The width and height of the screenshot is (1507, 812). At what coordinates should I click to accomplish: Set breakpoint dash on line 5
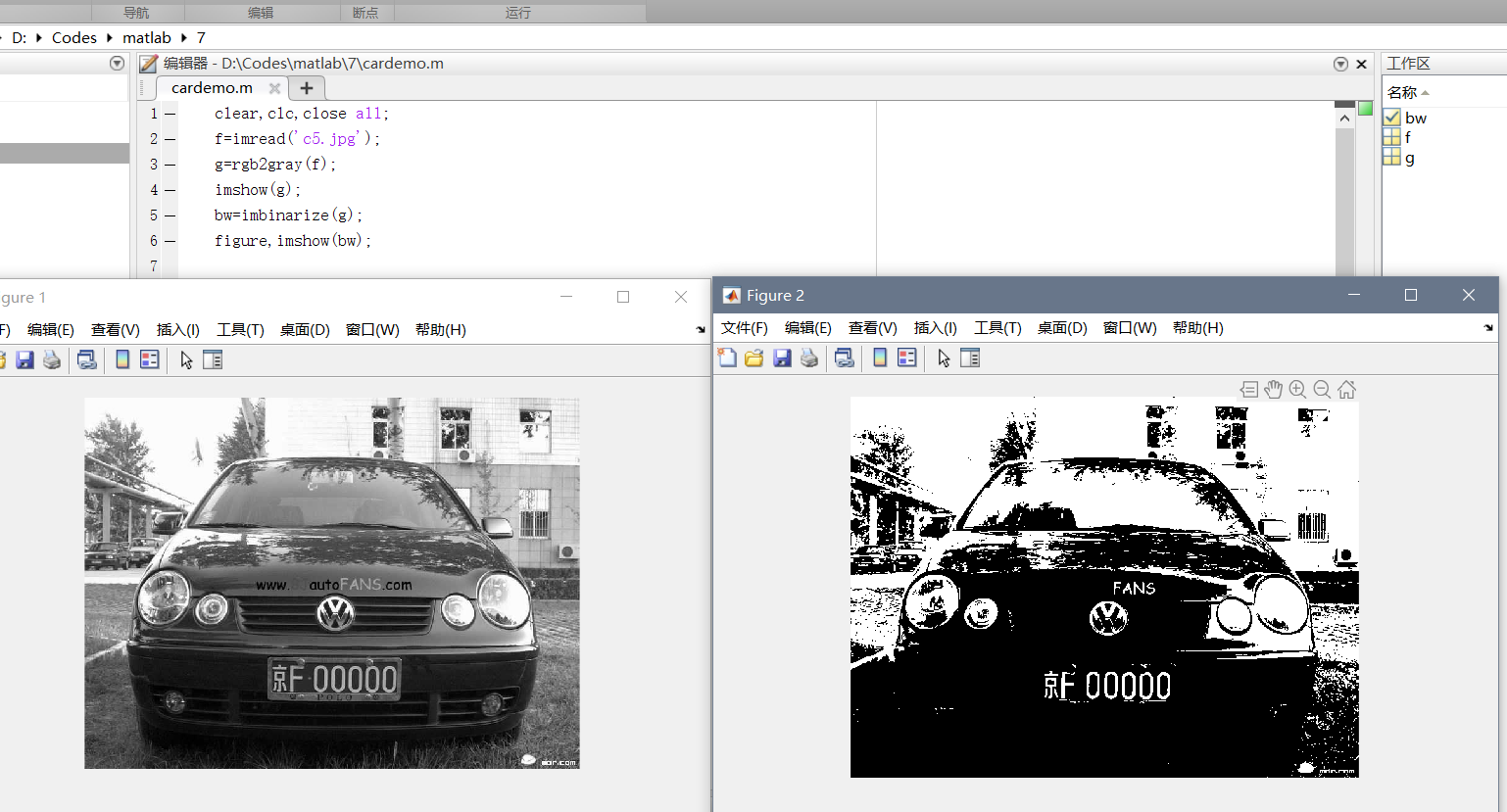click(x=170, y=215)
